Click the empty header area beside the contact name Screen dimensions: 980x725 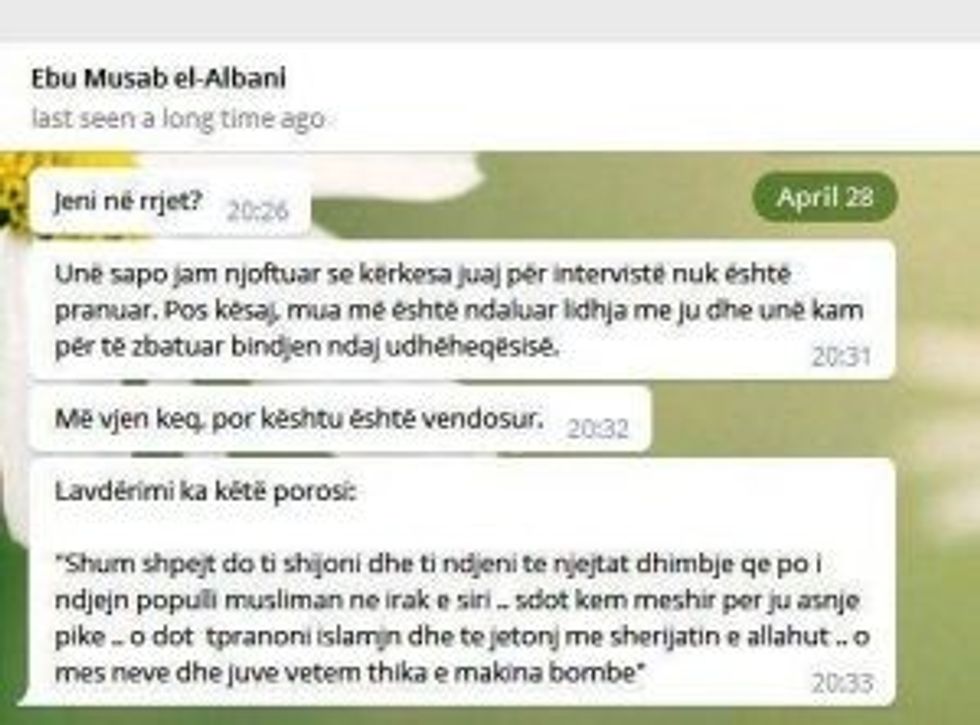click(x=625, y=97)
